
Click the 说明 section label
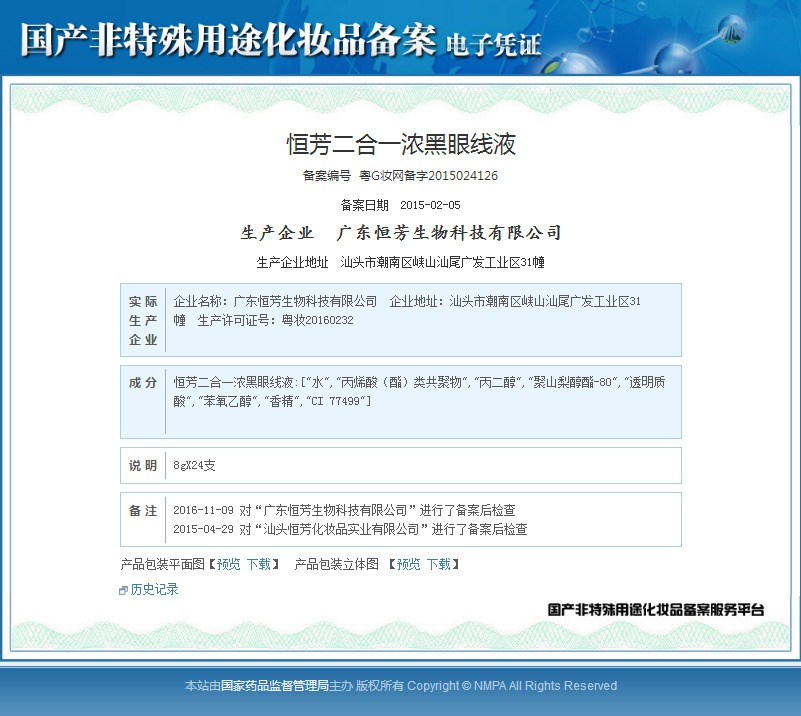(143, 465)
